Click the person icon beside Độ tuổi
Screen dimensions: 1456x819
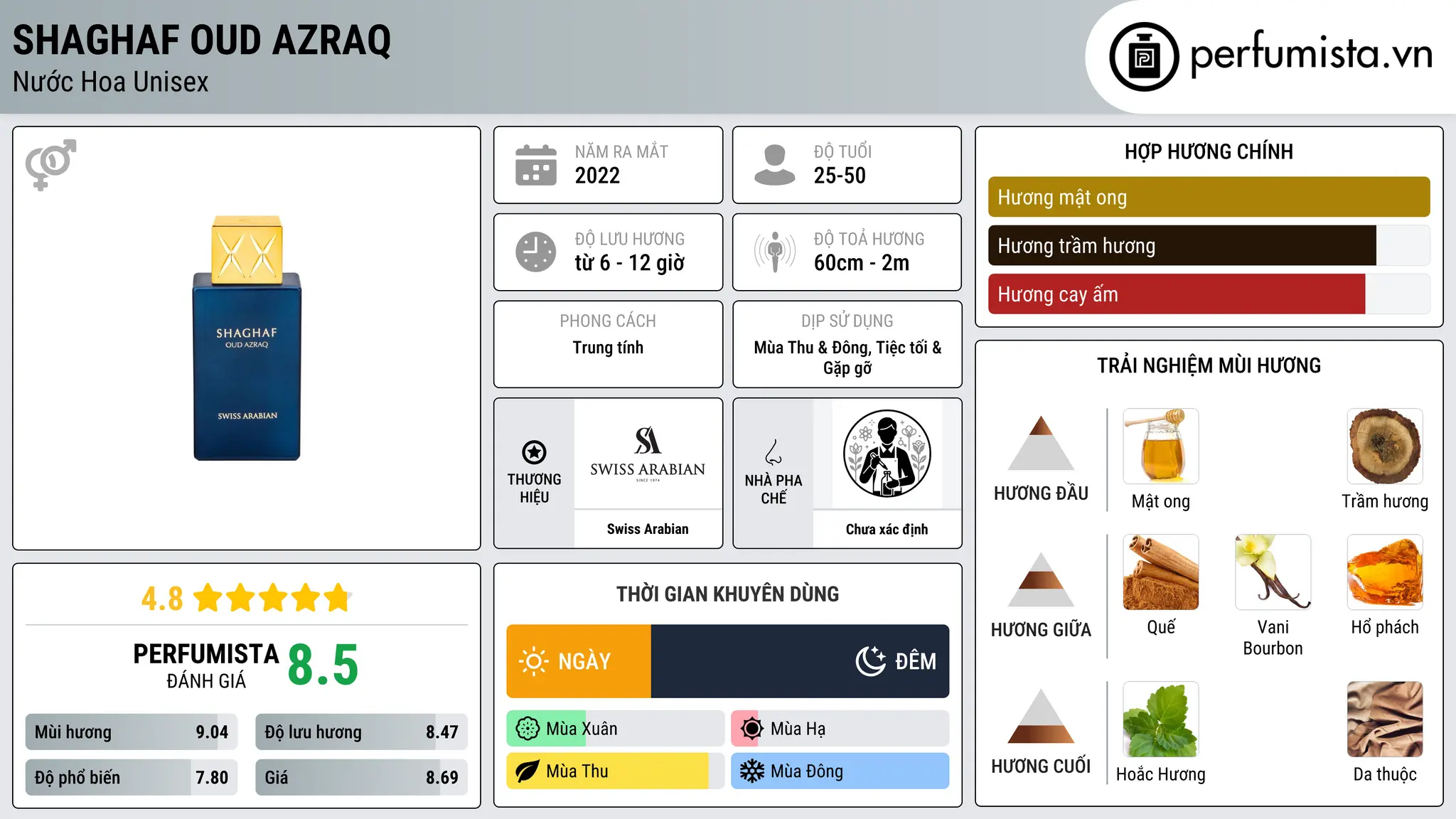coord(775,165)
